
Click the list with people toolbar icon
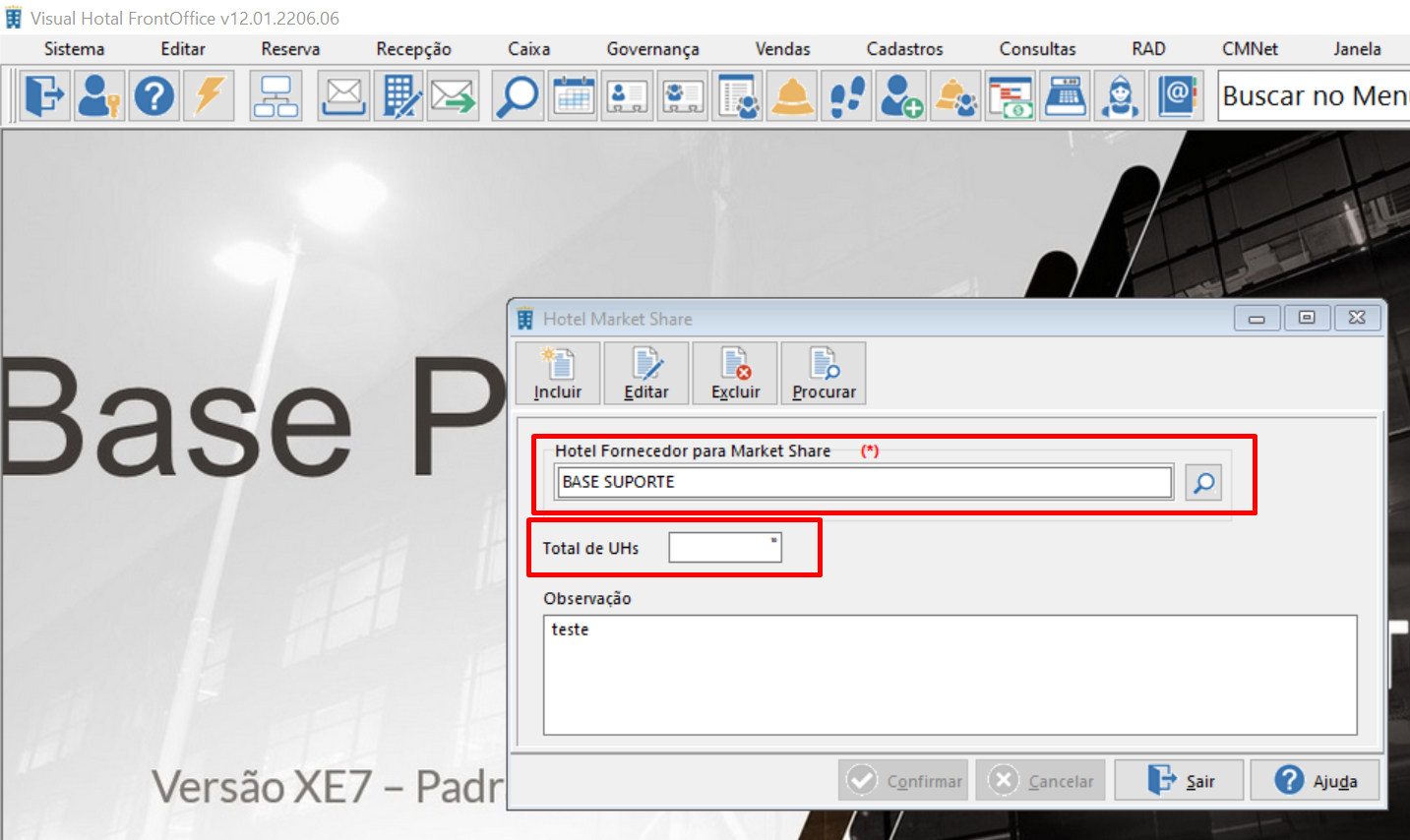point(738,96)
